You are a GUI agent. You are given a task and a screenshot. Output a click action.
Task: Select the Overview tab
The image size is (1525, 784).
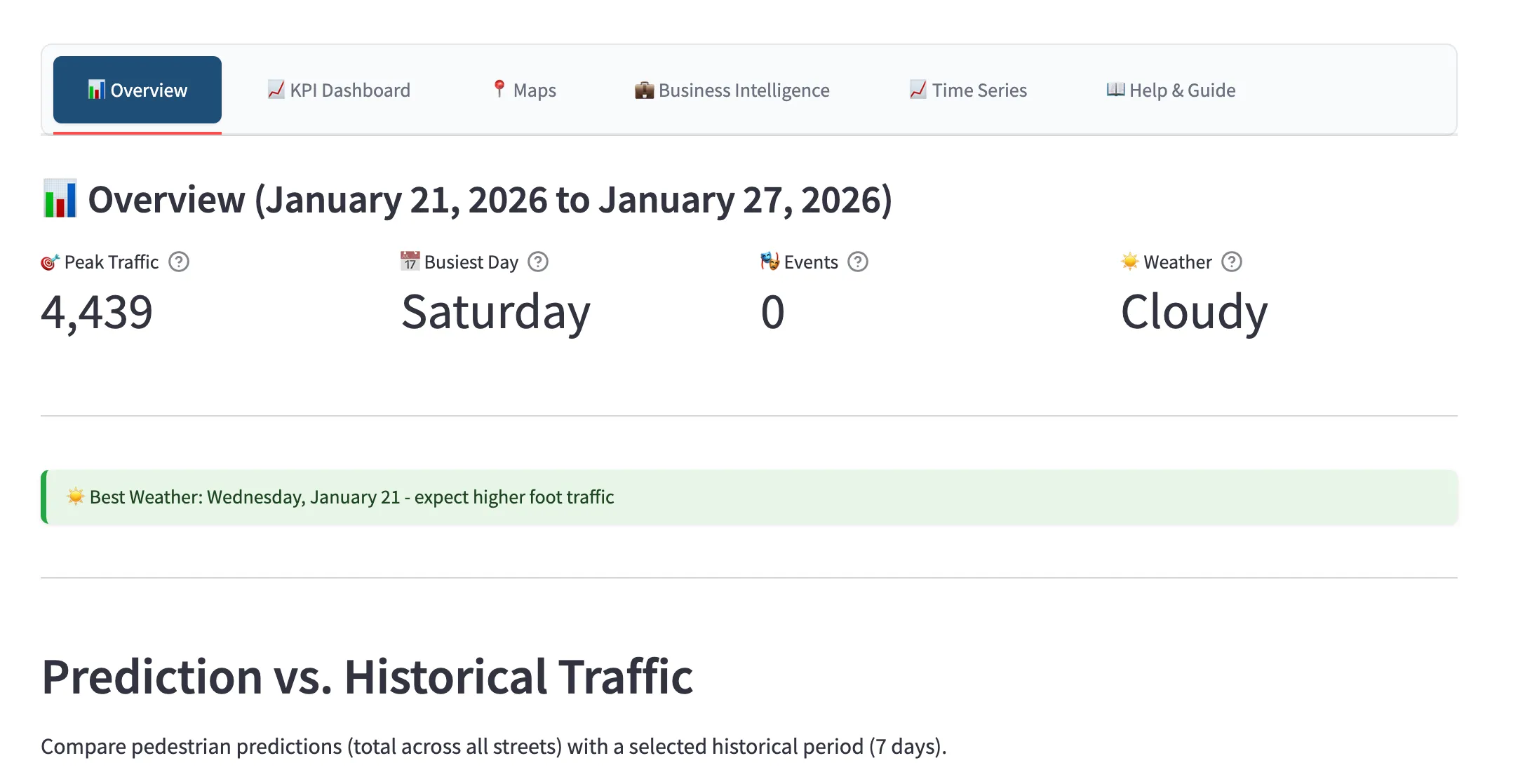click(137, 90)
